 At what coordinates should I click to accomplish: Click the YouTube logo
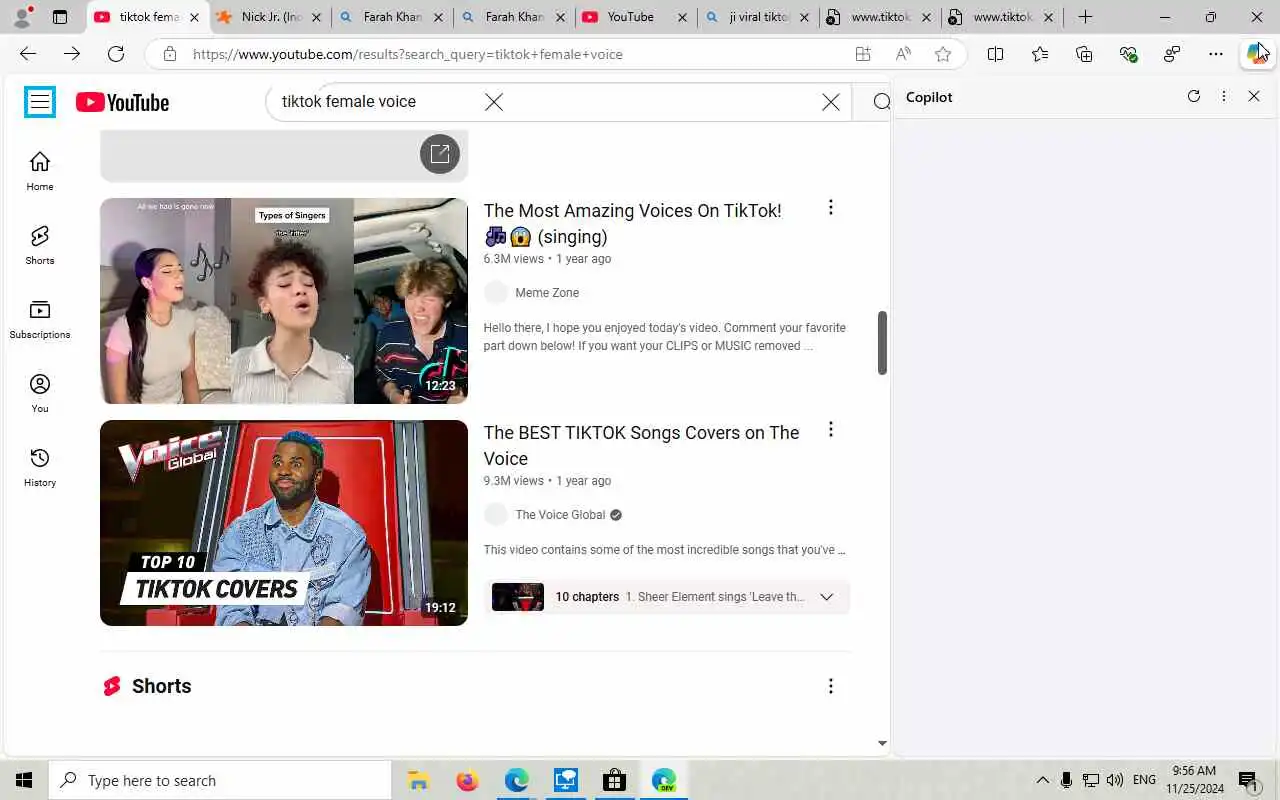(x=122, y=102)
